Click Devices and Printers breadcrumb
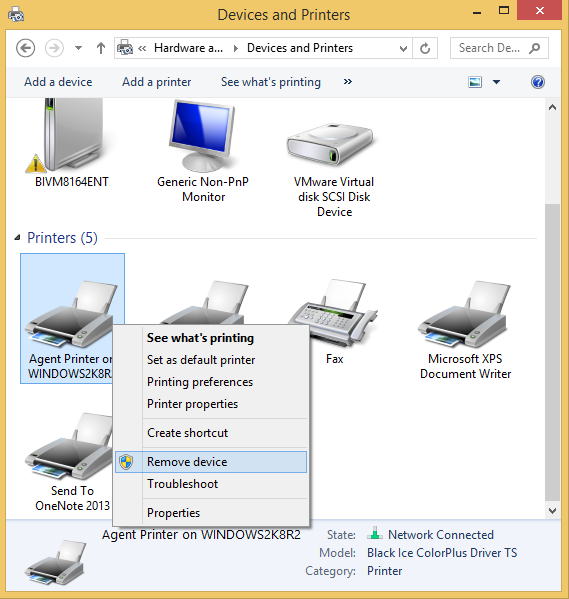The width and height of the screenshot is (569, 599). coord(300,48)
